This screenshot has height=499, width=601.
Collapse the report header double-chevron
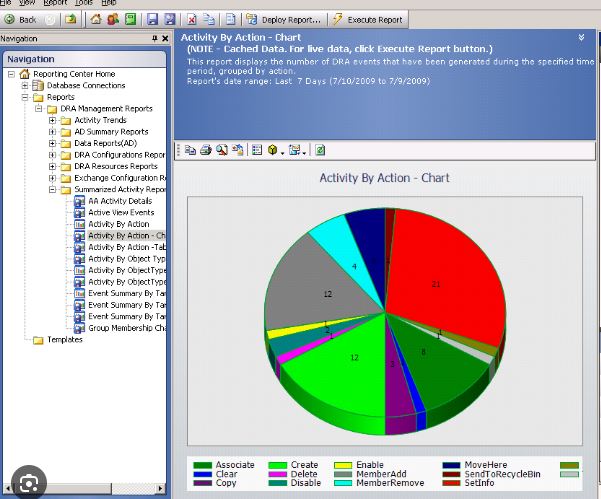pyautogui.click(x=581, y=37)
